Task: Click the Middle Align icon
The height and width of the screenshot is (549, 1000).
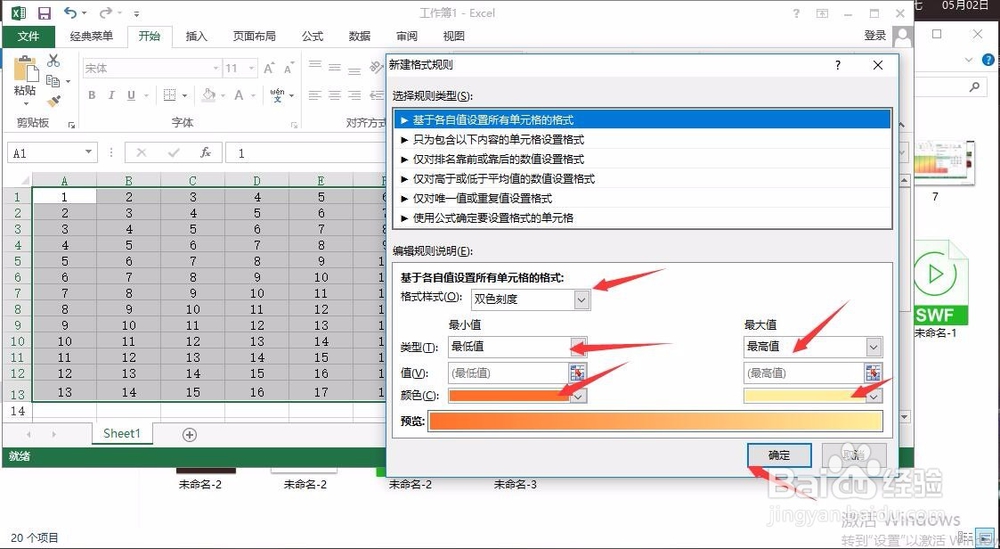Action: pyautogui.click(x=335, y=66)
